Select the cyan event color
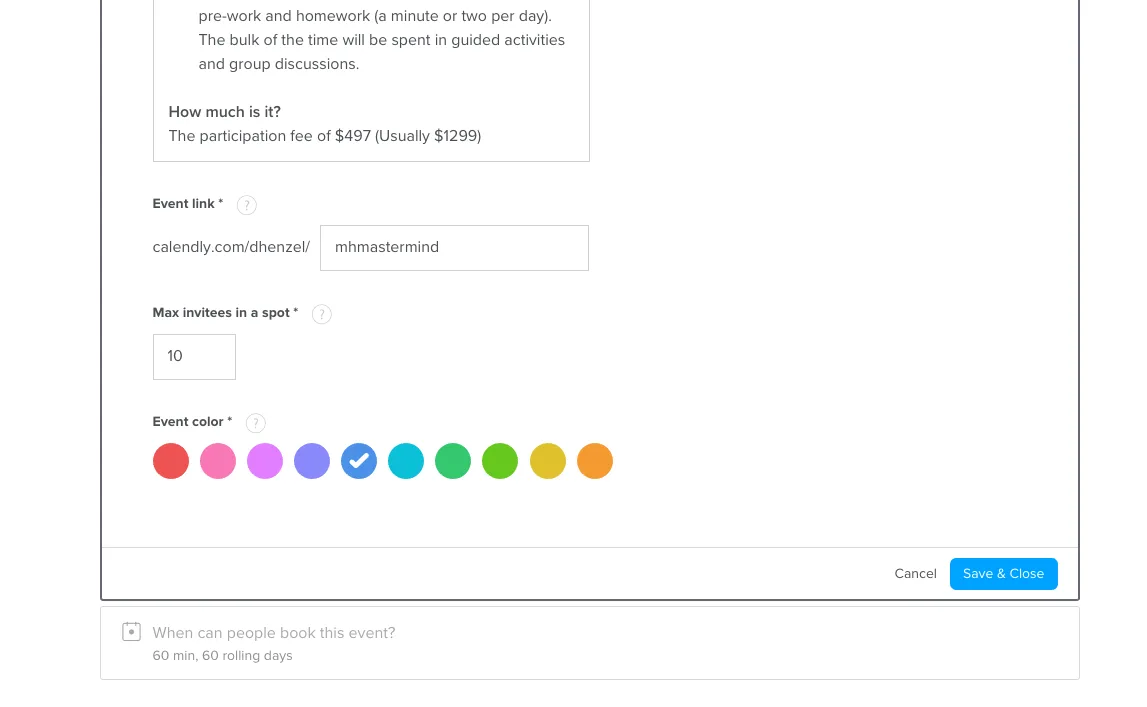This screenshot has height=707, width=1147. 406,461
